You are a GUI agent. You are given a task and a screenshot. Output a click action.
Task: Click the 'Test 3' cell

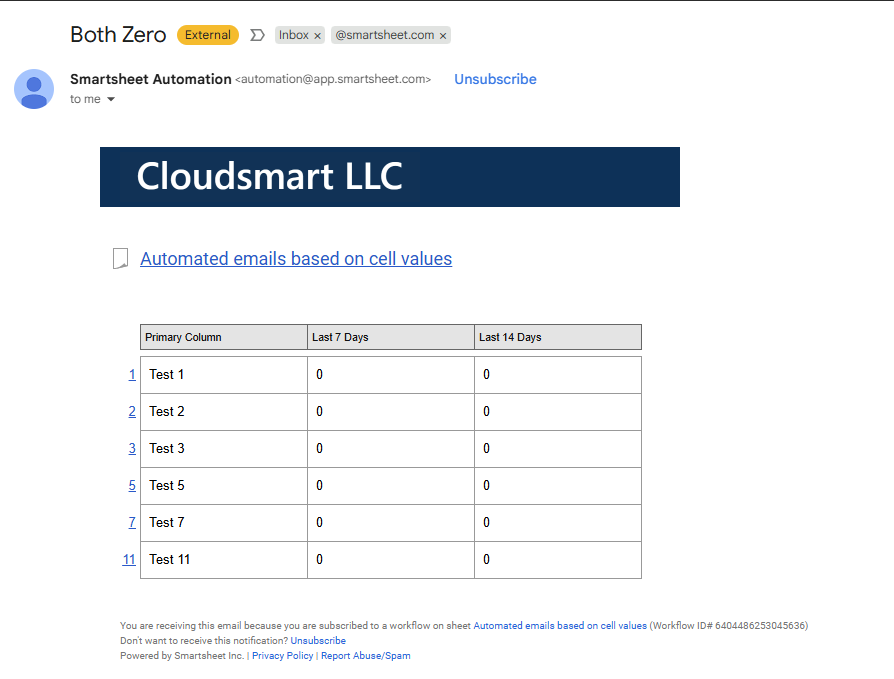[x=224, y=449]
